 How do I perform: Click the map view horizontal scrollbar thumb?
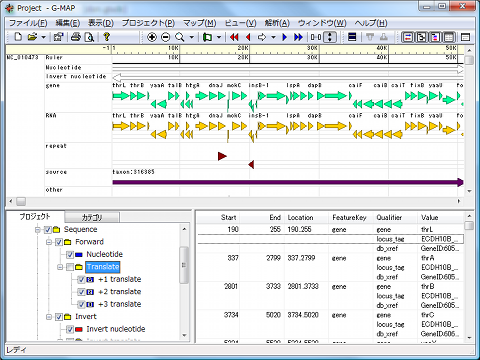pos(21,201)
